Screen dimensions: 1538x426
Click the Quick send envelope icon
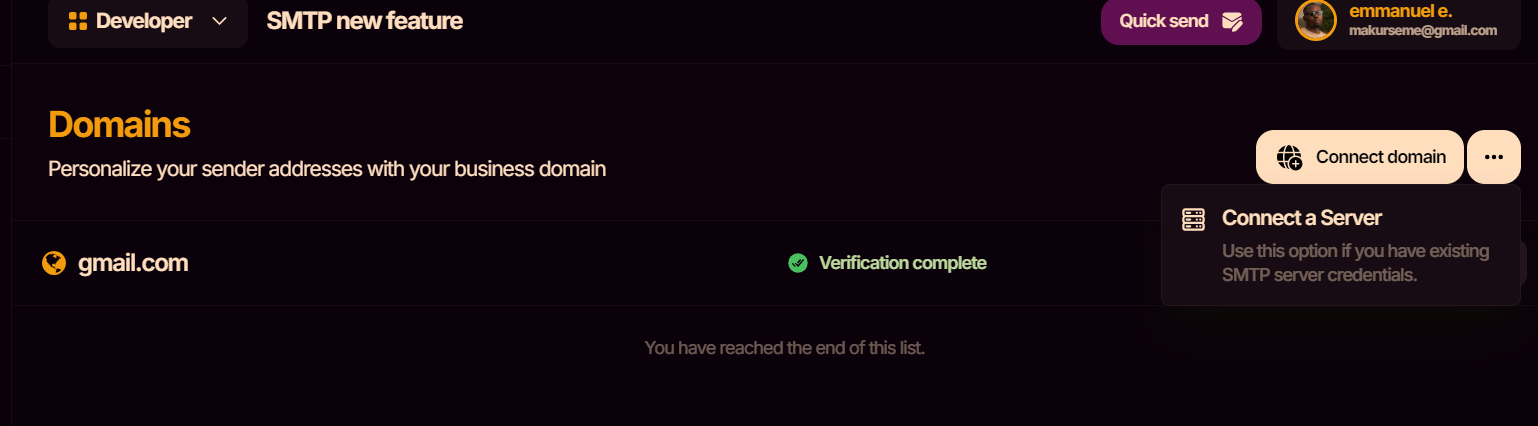(x=1232, y=21)
